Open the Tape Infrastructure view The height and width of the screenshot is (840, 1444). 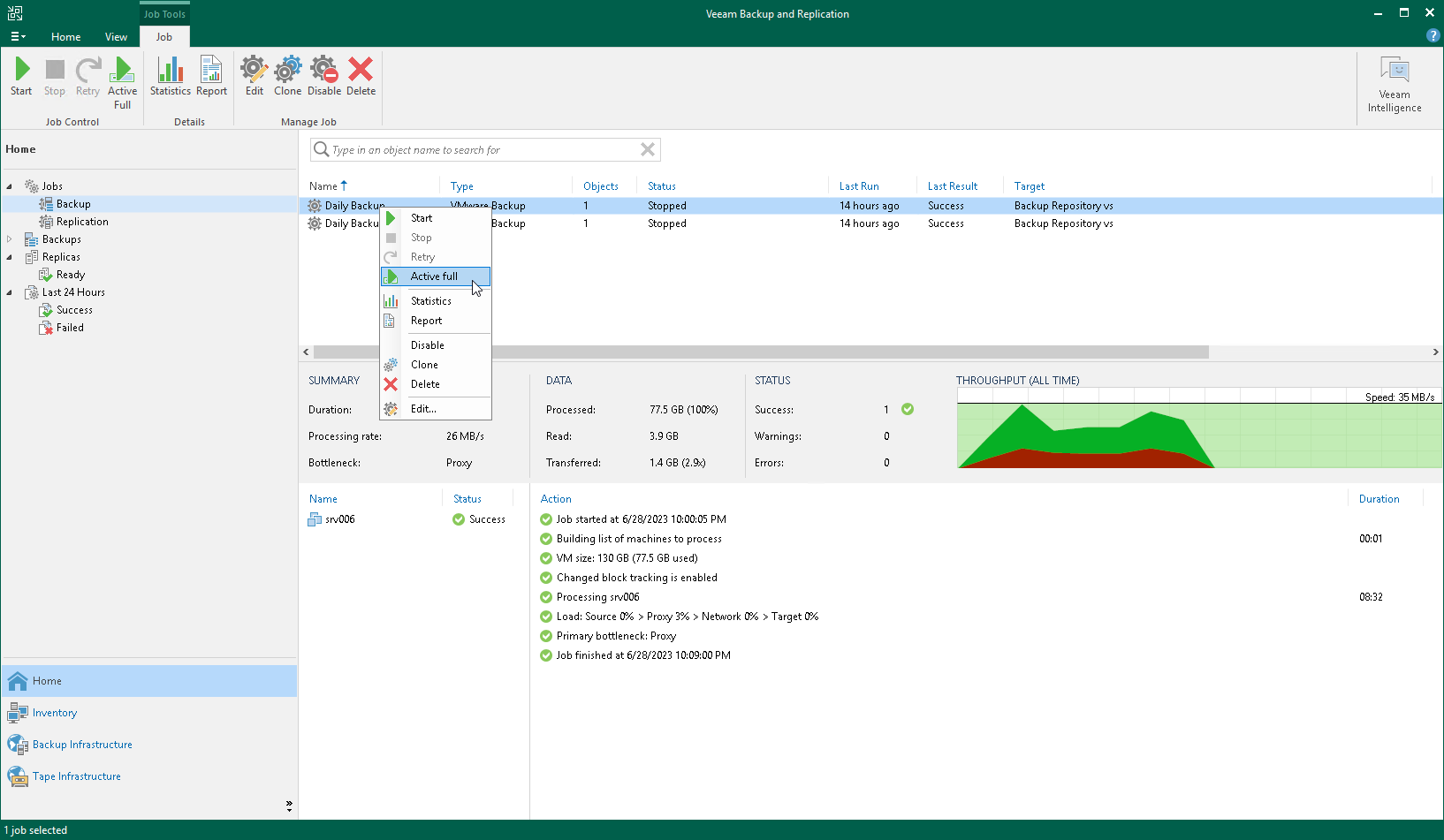pyautogui.click(x=76, y=776)
